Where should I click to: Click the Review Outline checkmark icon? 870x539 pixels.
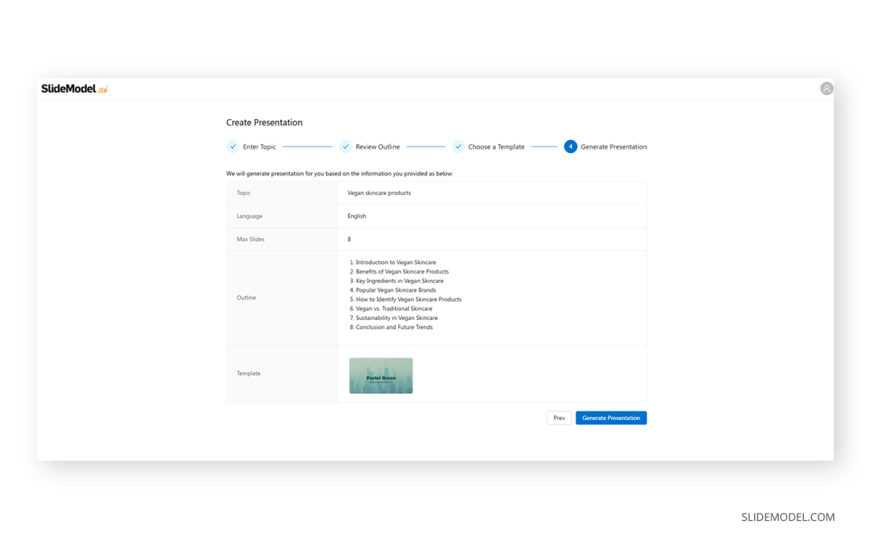click(345, 147)
